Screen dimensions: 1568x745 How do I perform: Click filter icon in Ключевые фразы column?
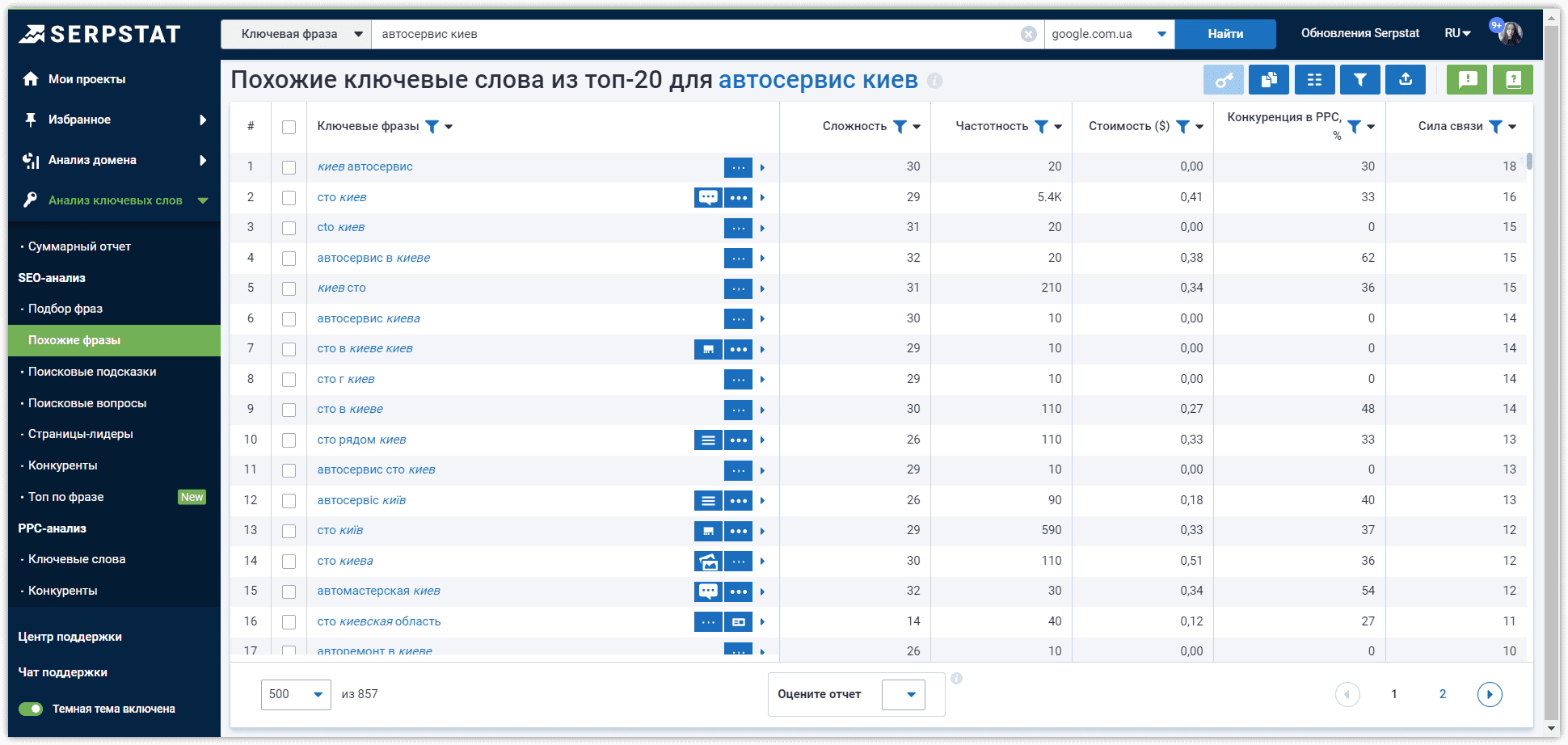click(432, 126)
